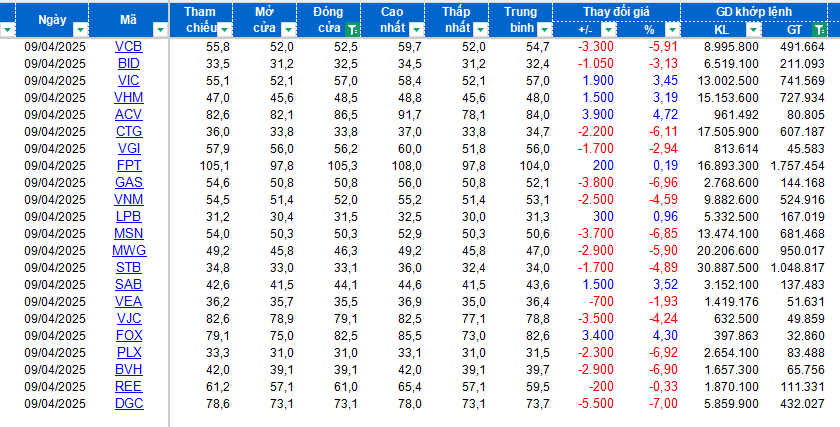Open the FOX stock link
This screenshot has height=427, width=840.
point(129,335)
